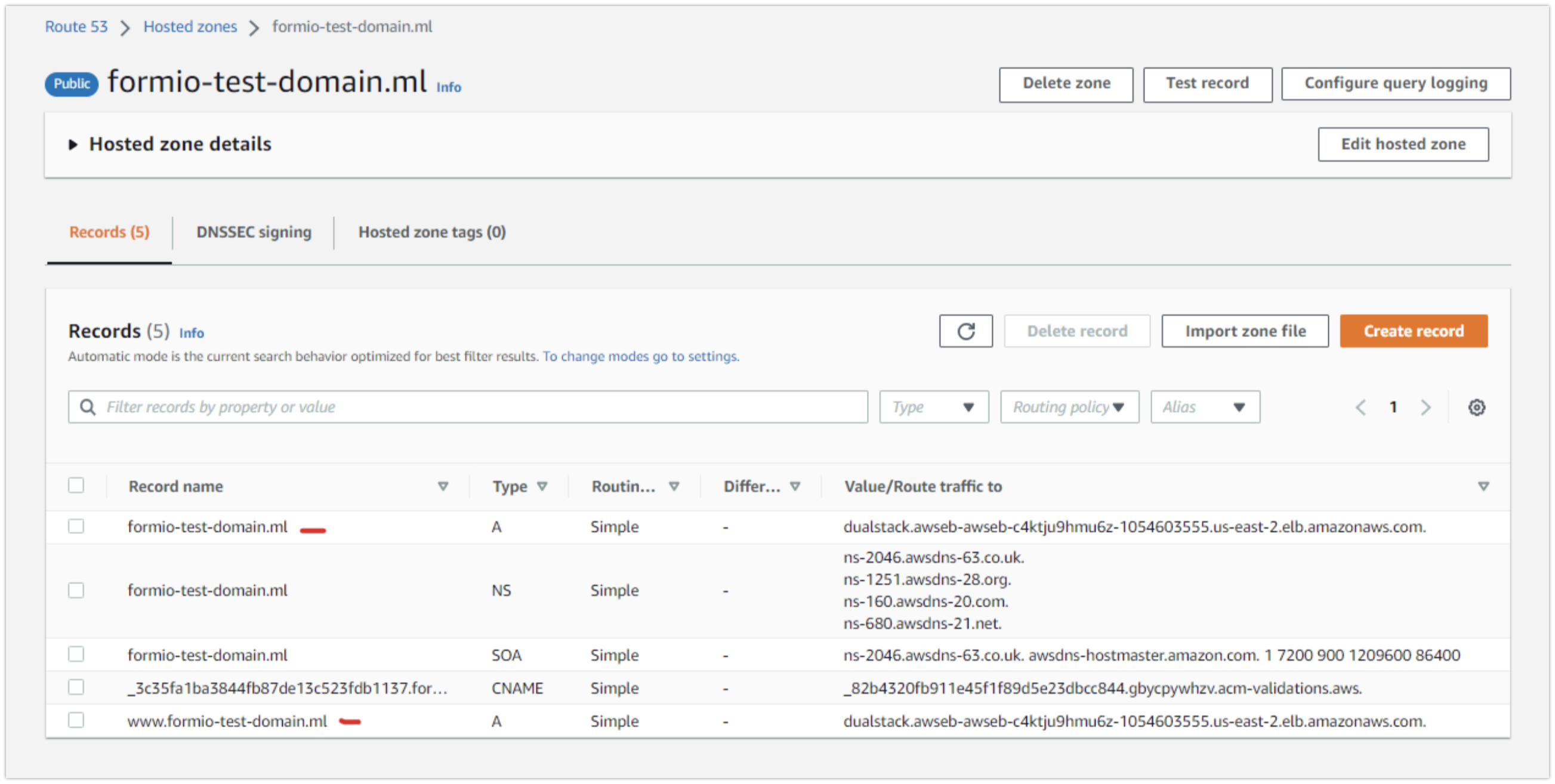Check the www.formio-test-domain.ml record checkbox

click(76, 721)
